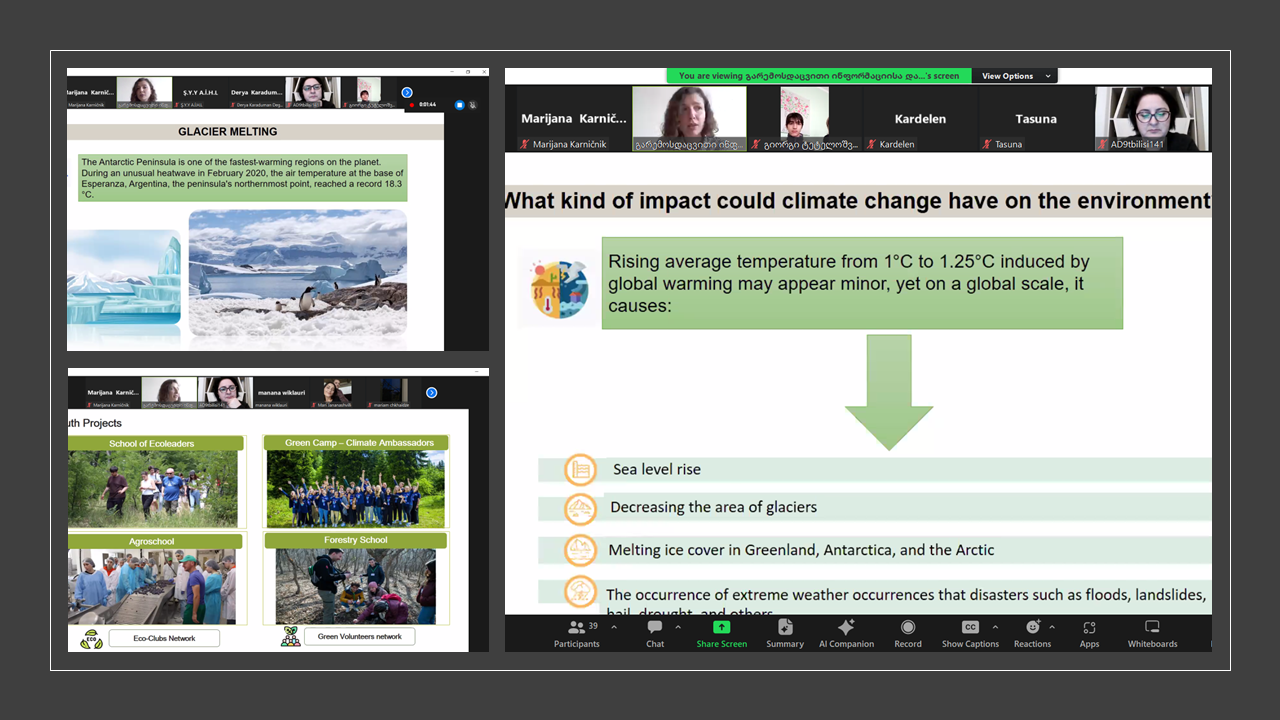
Task: Click the ECO recycling icon near Eco-Clubs Network
Action: [91, 639]
